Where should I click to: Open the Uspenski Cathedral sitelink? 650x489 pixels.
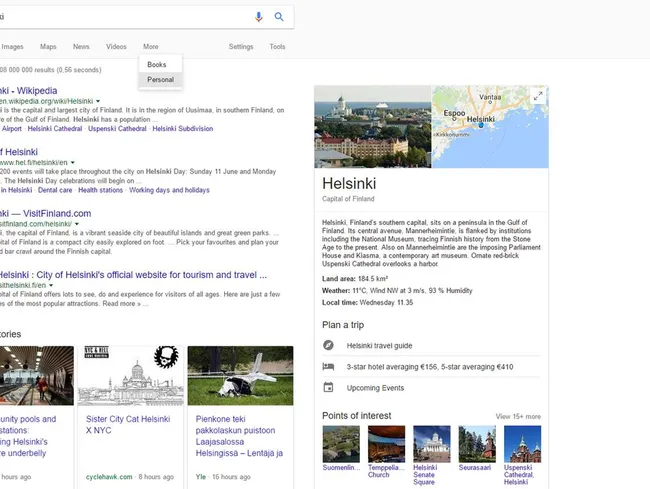coord(117,128)
